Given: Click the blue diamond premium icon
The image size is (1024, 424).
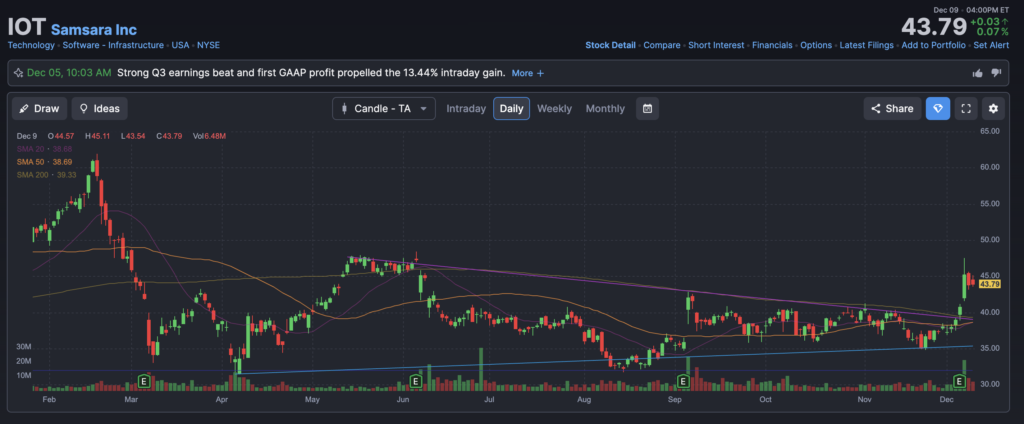Looking at the screenshot, I should click(937, 108).
